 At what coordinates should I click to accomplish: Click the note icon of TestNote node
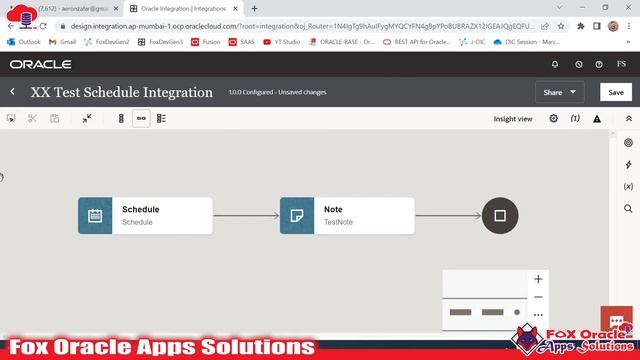[297, 216]
